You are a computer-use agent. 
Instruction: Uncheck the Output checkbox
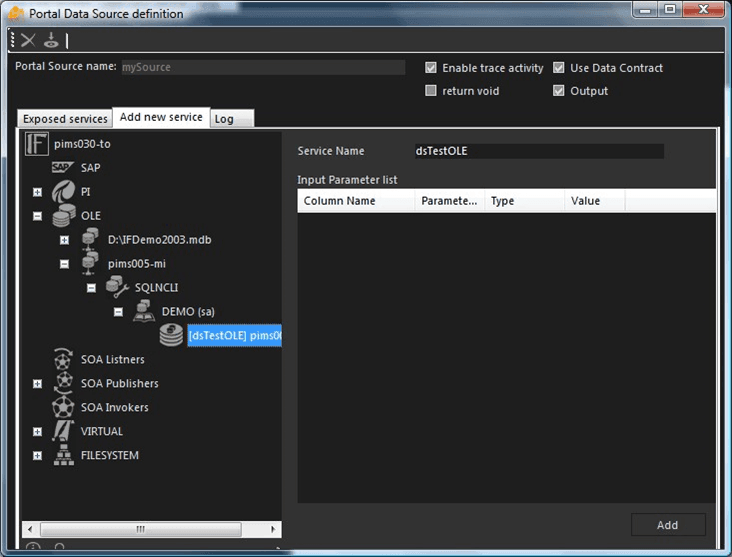558,91
